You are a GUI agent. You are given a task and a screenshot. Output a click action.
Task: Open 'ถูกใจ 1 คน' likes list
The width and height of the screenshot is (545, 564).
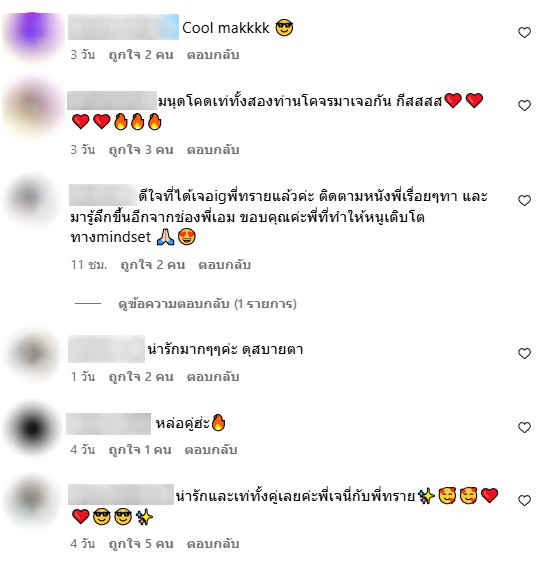[x=140, y=450]
